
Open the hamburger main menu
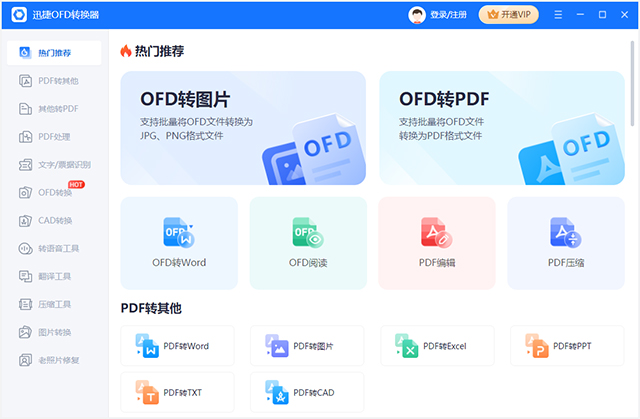[x=558, y=15]
